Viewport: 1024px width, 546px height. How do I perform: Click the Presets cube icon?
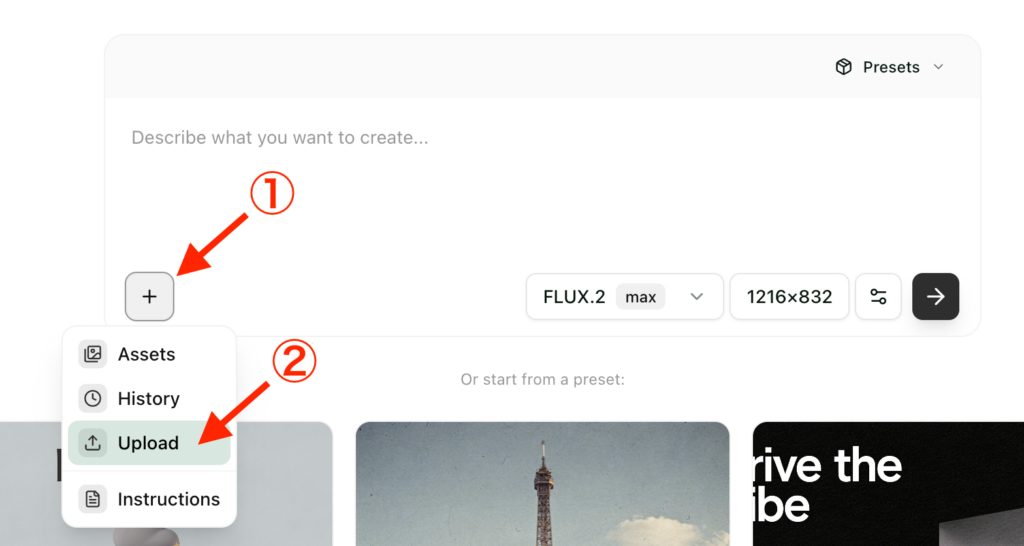click(x=844, y=67)
